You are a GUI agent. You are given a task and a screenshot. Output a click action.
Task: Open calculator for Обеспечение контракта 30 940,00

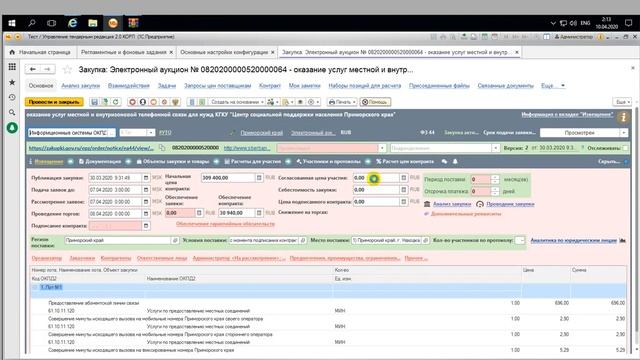[x=259, y=213]
